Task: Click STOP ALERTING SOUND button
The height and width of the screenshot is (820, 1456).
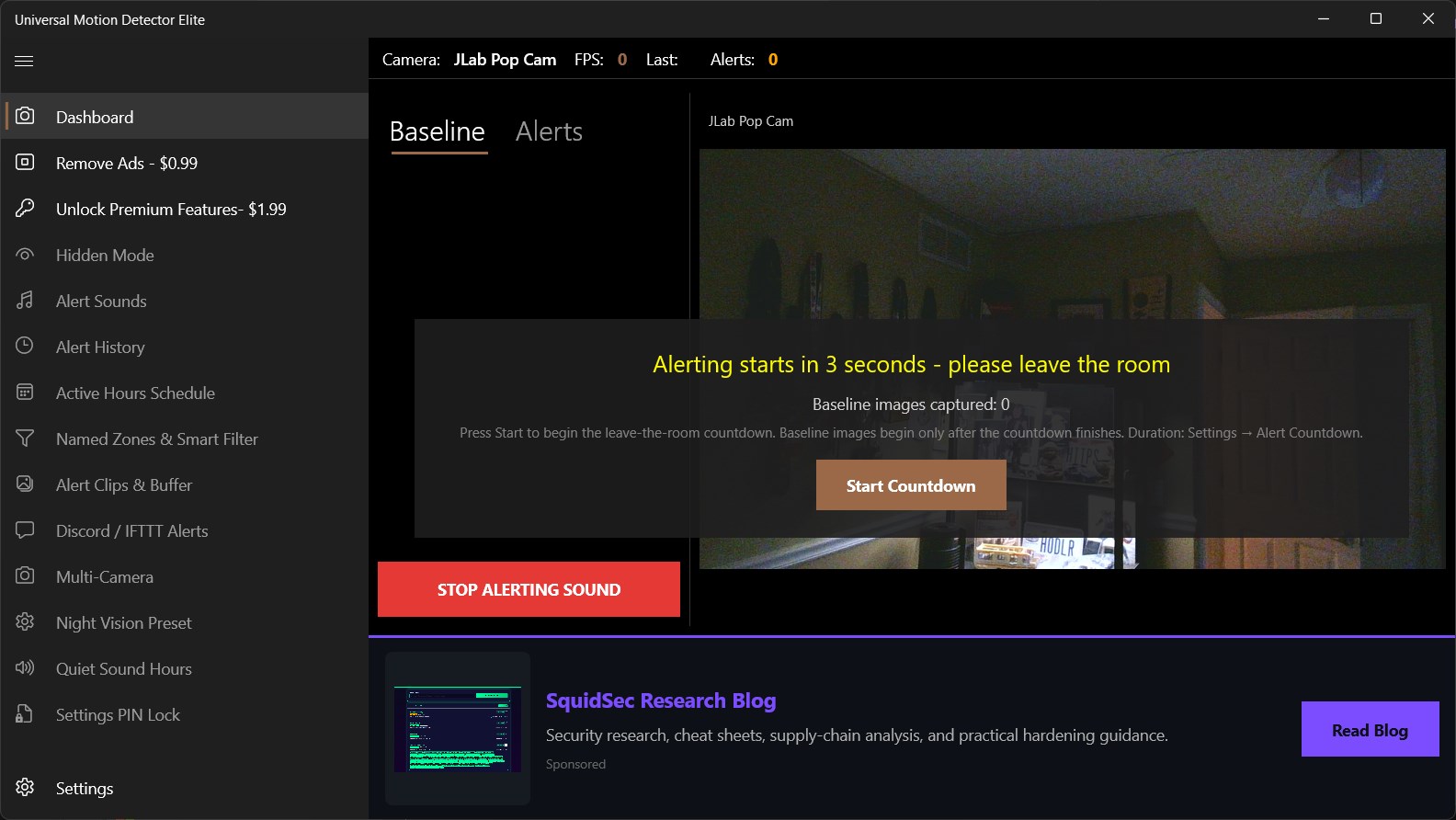Action: point(529,589)
